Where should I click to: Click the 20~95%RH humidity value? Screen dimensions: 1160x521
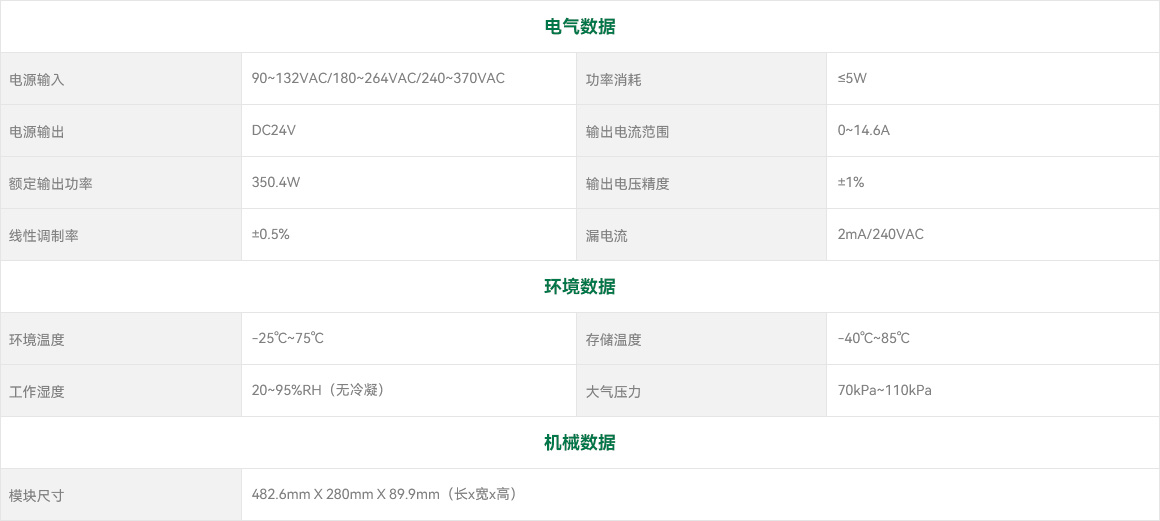[x=318, y=390]
